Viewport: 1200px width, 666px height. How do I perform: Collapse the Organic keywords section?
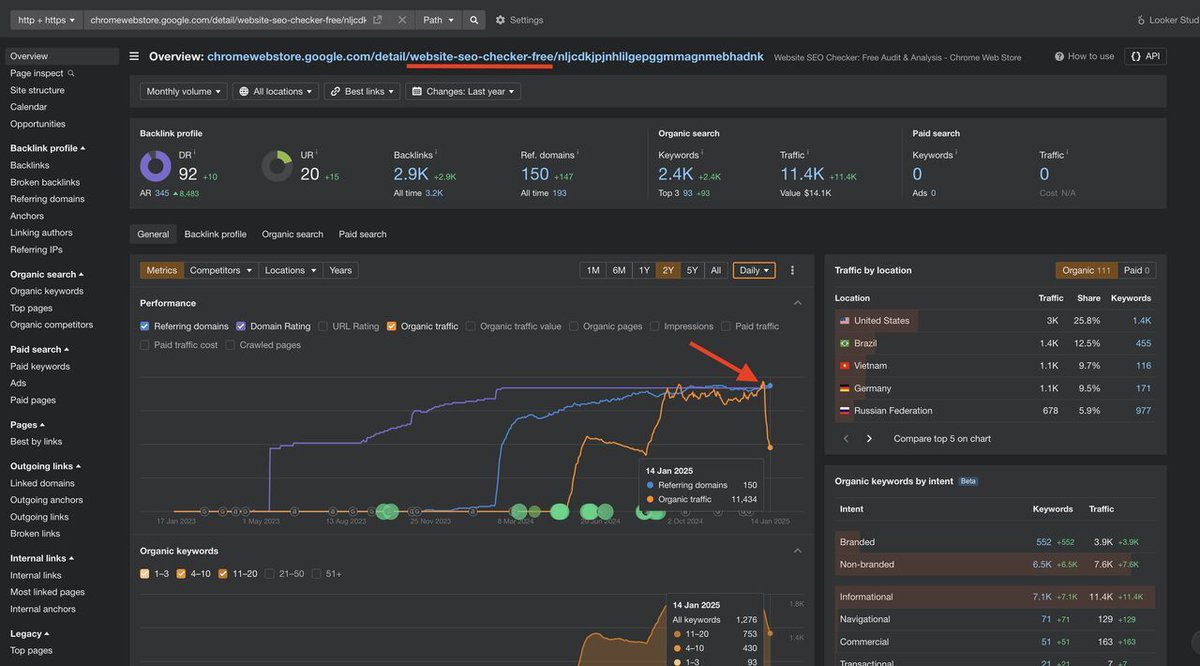click(x=797, y=551)
